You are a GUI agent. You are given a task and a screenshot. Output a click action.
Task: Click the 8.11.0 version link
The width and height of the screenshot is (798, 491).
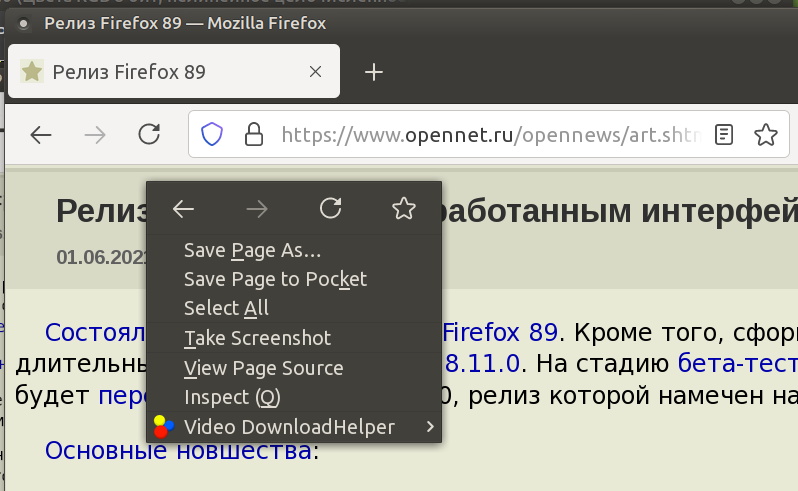tap(482, 364)
